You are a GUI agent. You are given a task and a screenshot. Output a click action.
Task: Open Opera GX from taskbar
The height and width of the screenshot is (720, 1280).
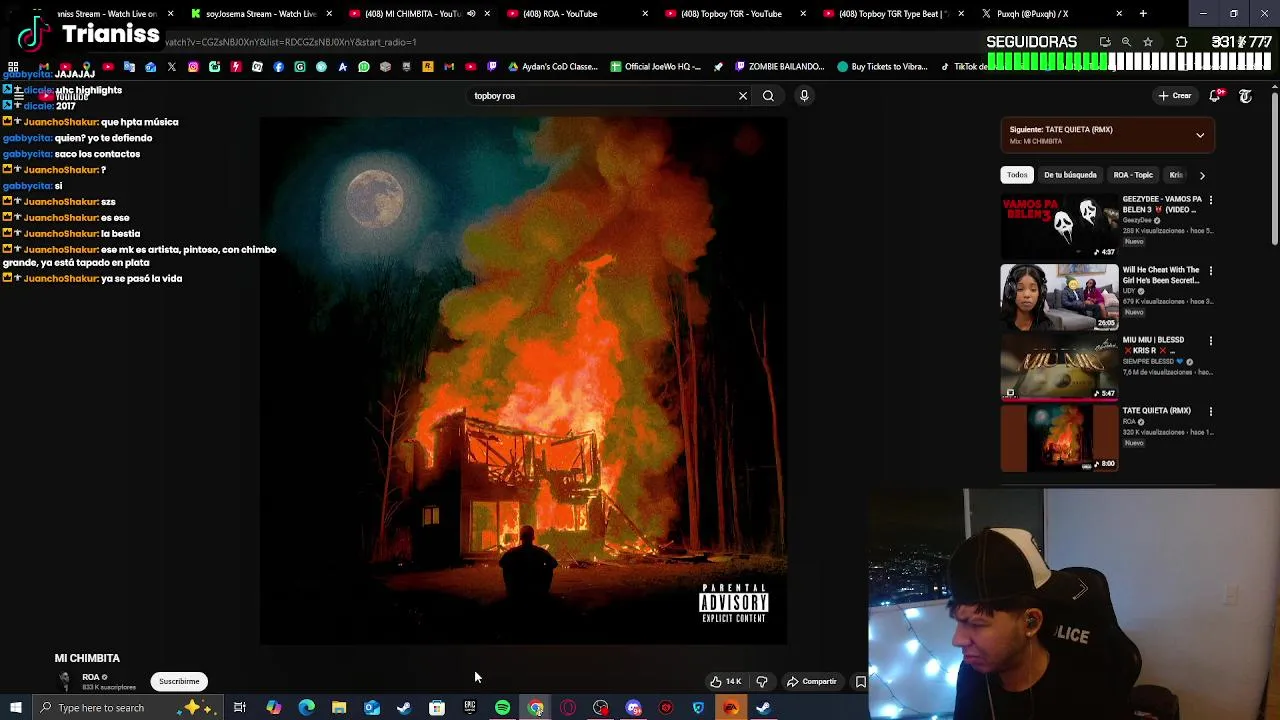[x=568, y=708]
